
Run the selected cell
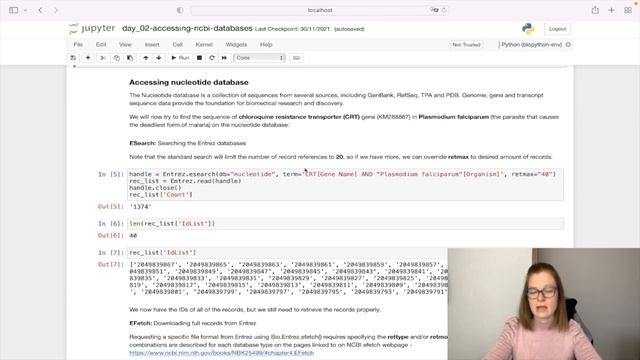click(x=180, y=58)
